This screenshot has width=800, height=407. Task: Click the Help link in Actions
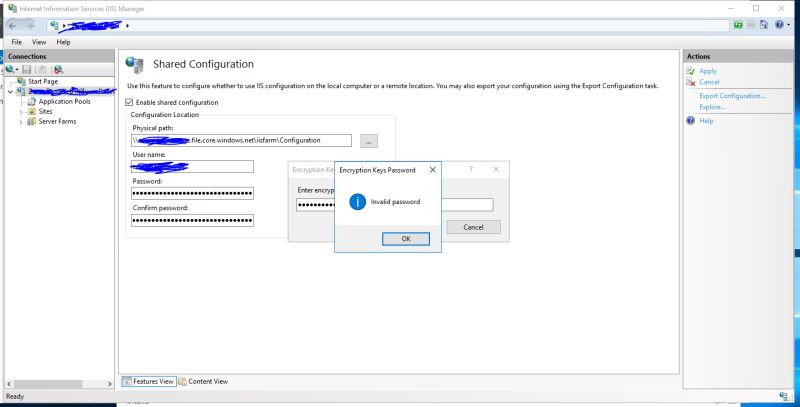click(x=706, y=121)
